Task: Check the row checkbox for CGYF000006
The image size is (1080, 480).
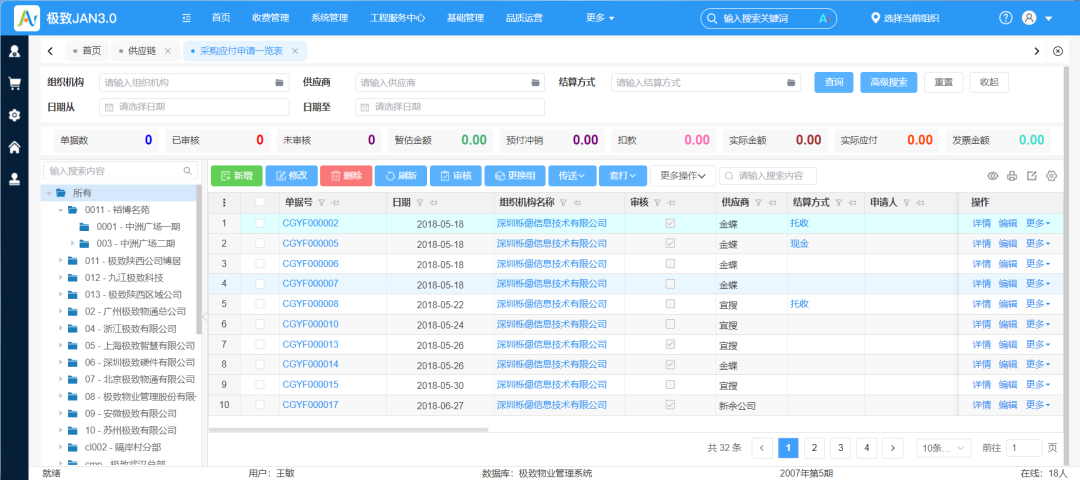Action: tap(260, 263)
